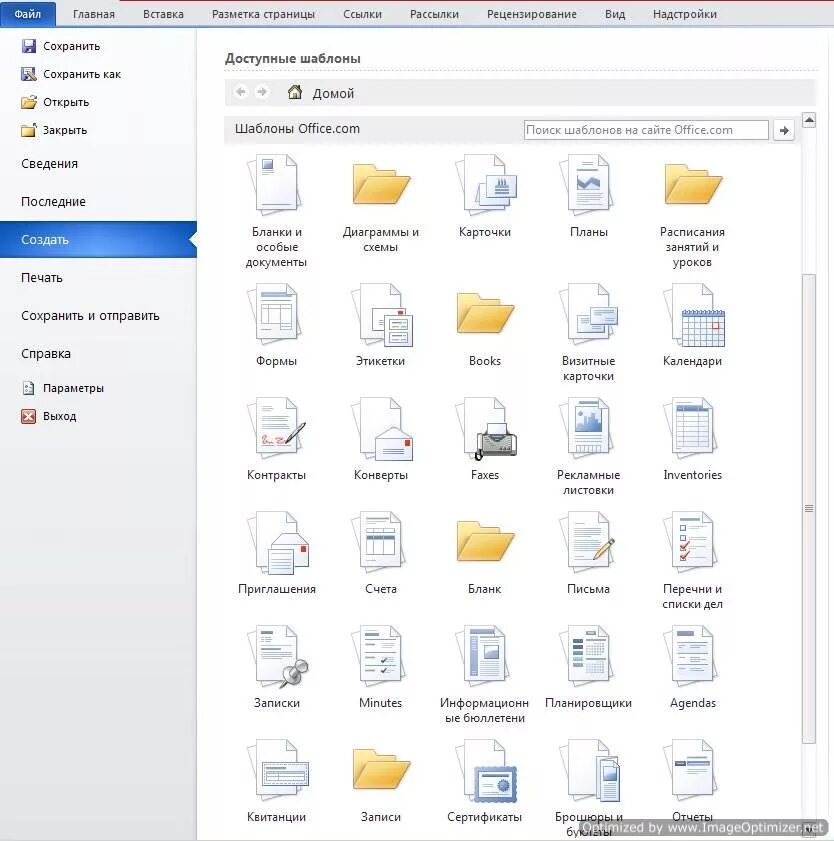Click Сохранить in the file menu
The image size is (834, 841).
[61, 46]
